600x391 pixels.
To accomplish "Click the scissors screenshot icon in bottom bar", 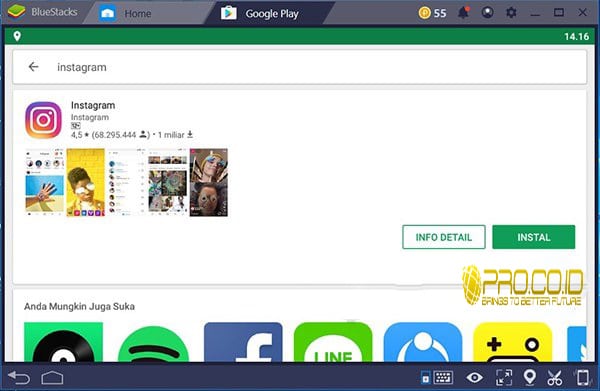I will point(554,378).
